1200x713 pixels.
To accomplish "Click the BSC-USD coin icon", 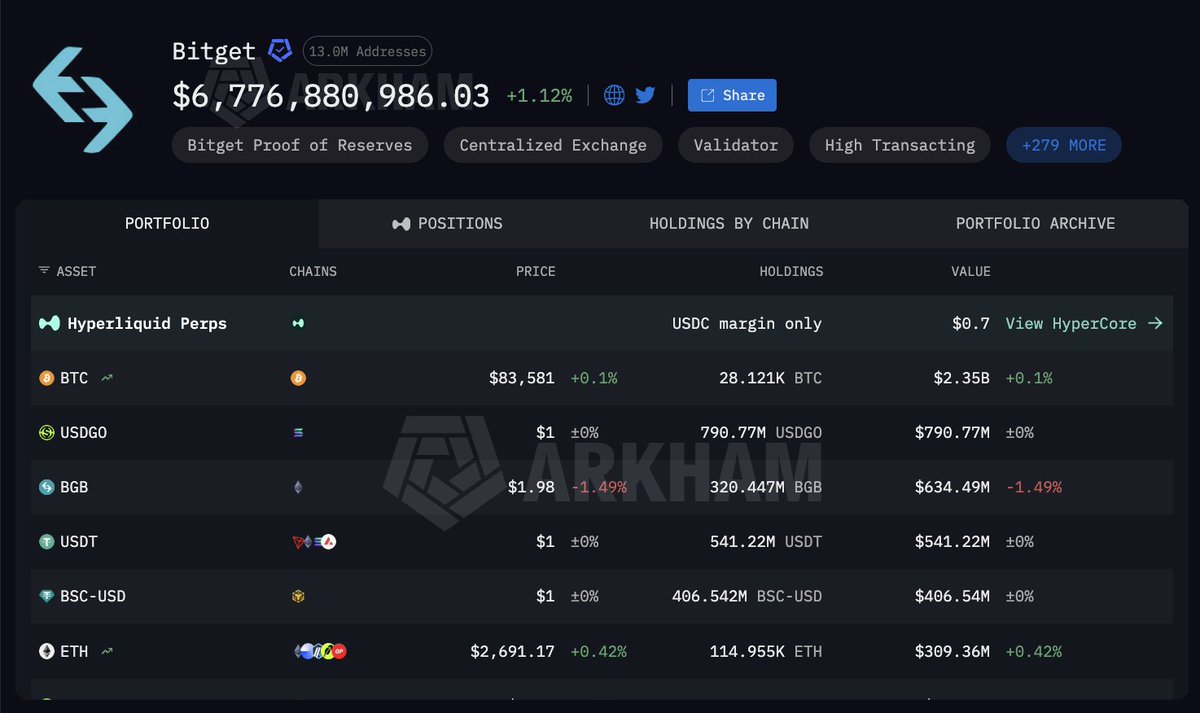I will pos(46,596).
